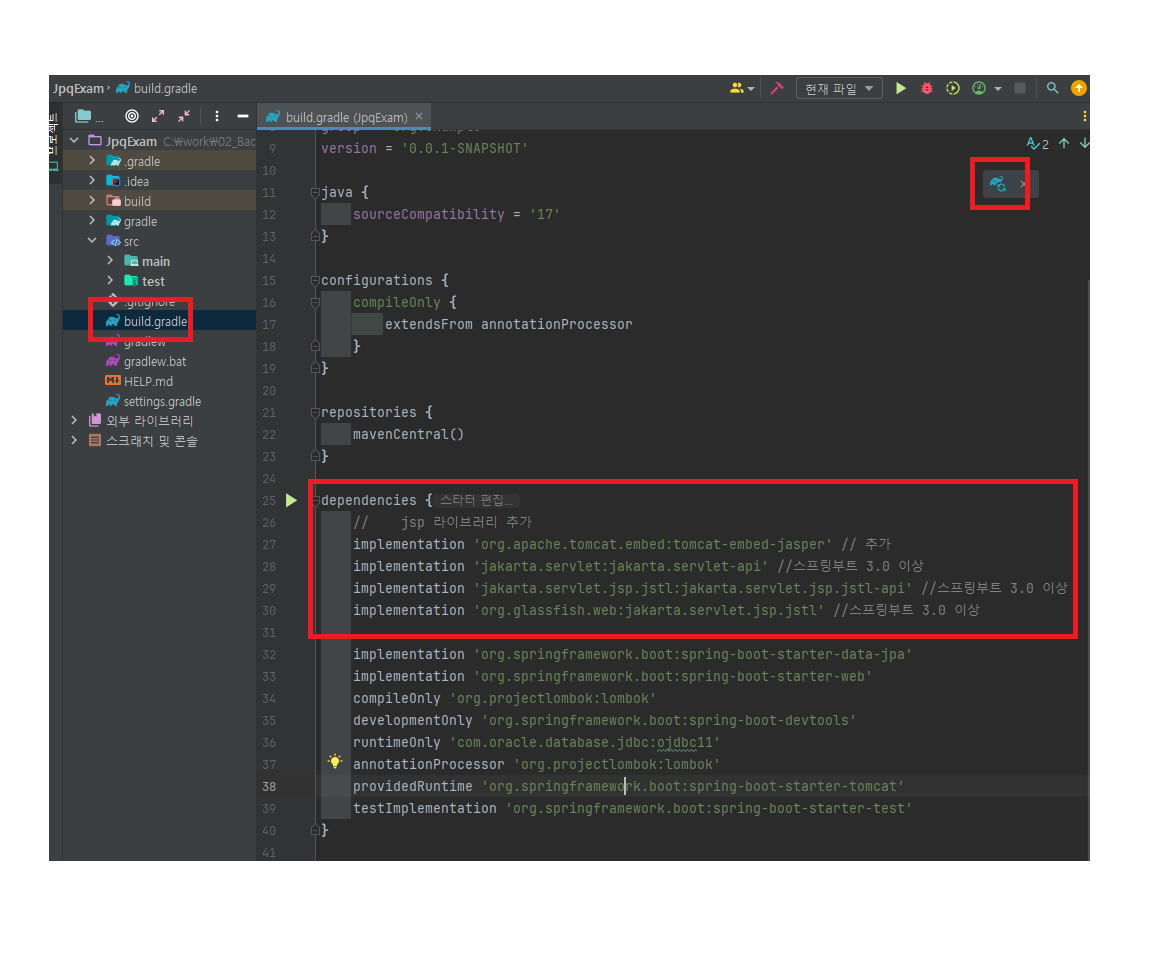1157x953 pixels.
Task: Click the profiler gauge icon
Action: 978,89
